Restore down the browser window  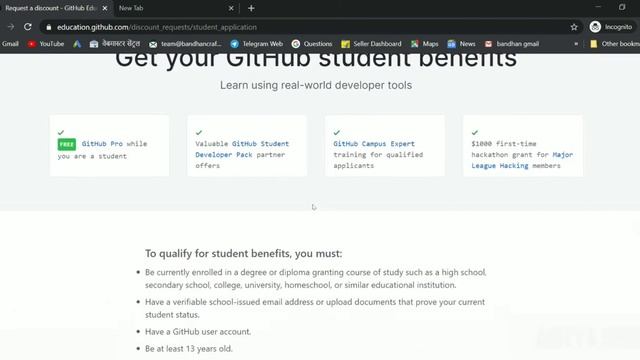[622, 7]
